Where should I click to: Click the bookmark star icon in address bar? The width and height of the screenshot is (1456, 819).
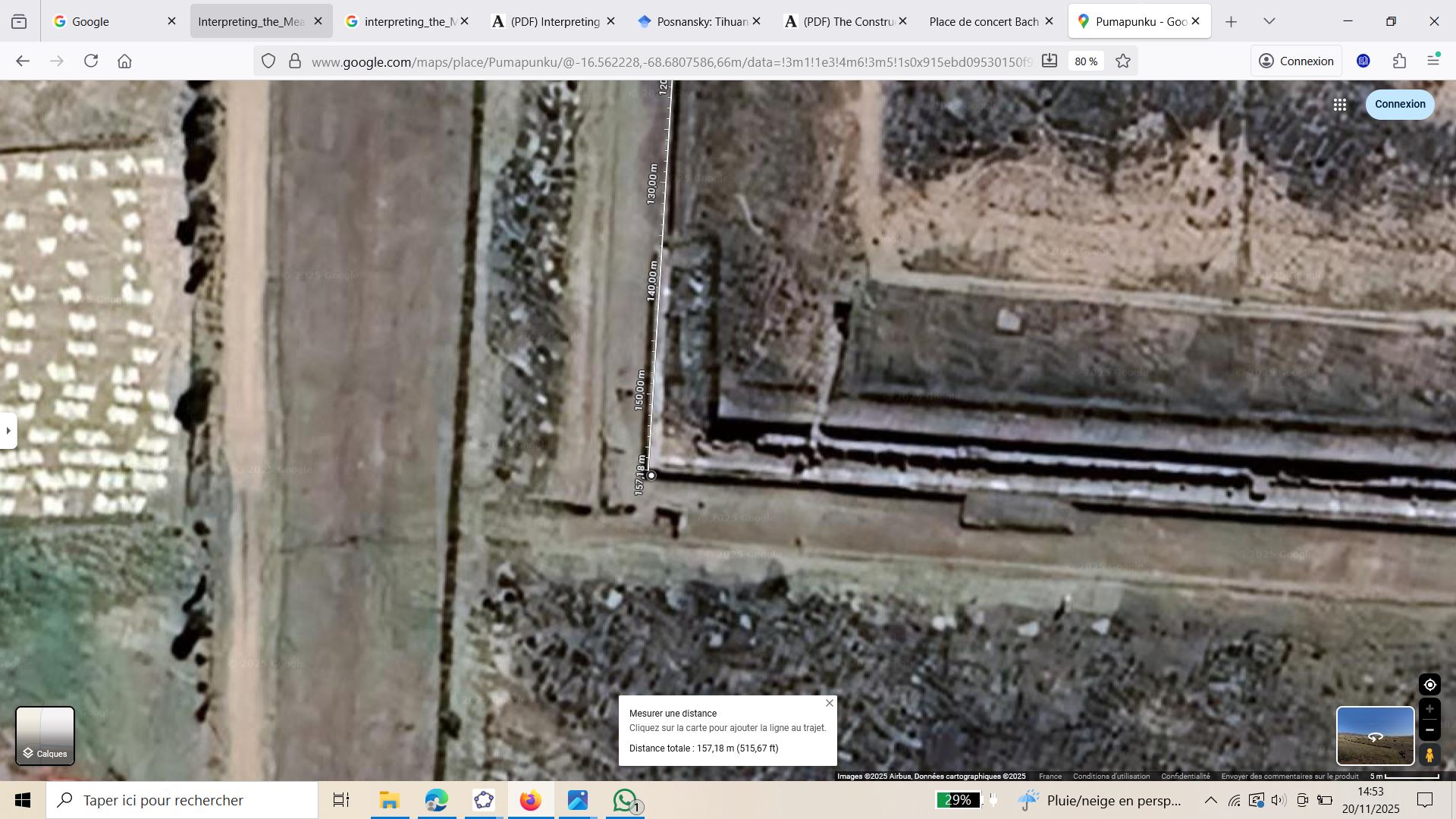(1123, 61)
